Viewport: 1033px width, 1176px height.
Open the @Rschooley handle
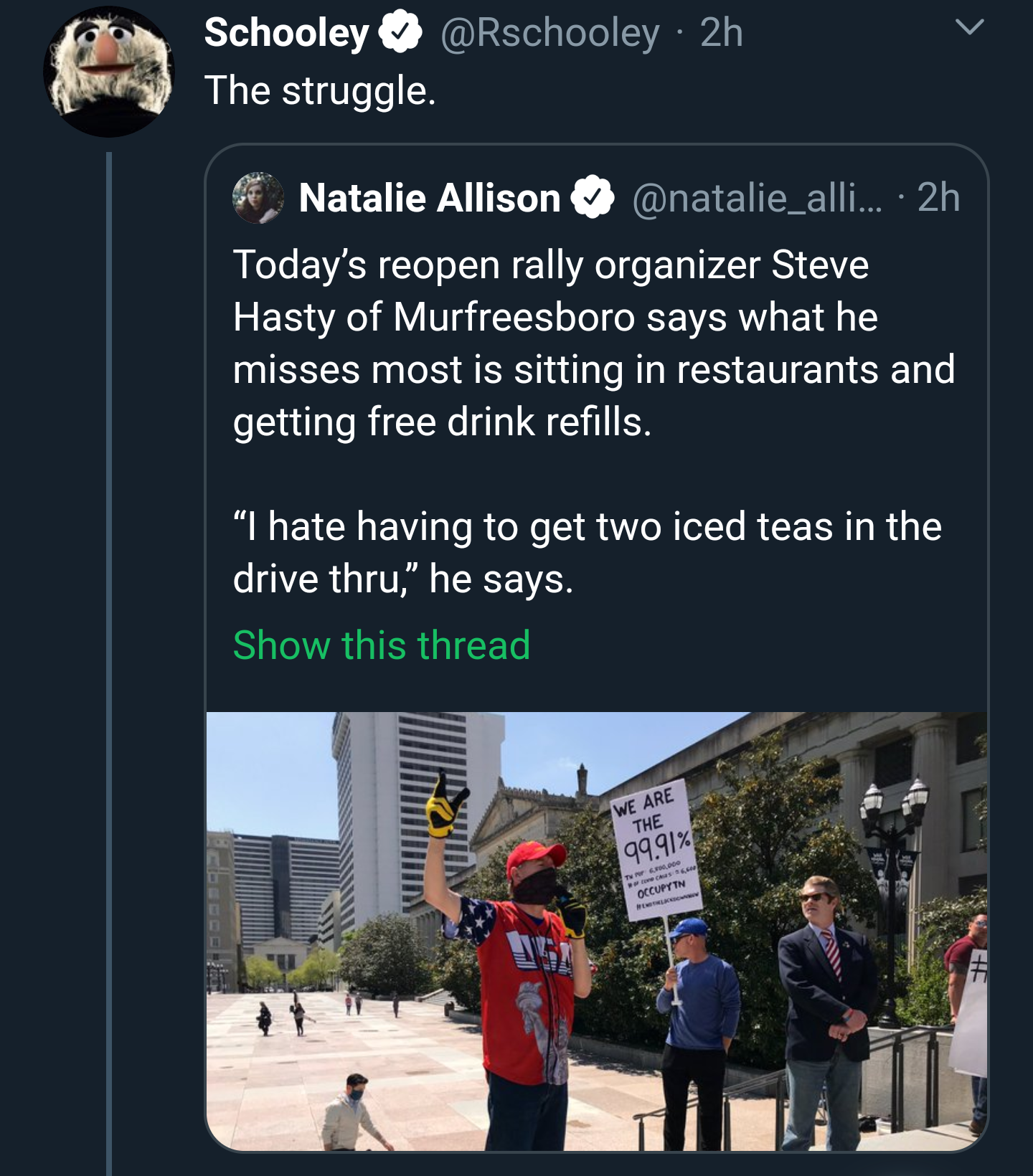point(549,33)
